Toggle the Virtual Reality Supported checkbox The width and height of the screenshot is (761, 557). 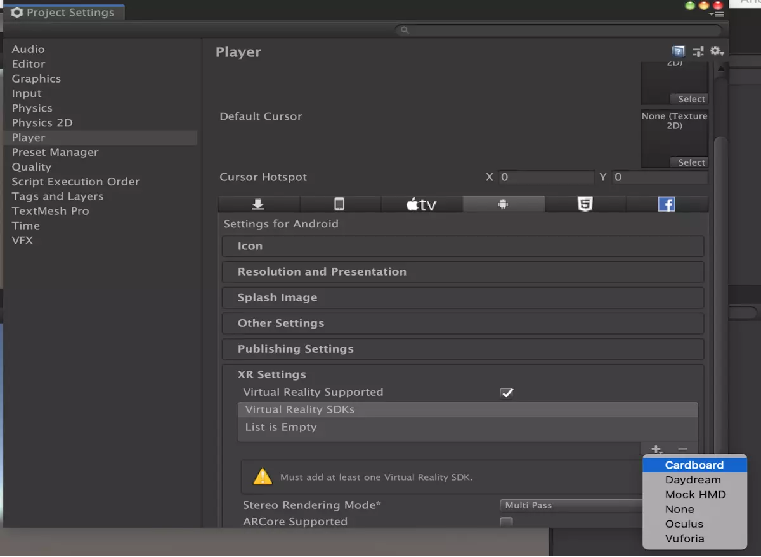[x=506, y=393]
